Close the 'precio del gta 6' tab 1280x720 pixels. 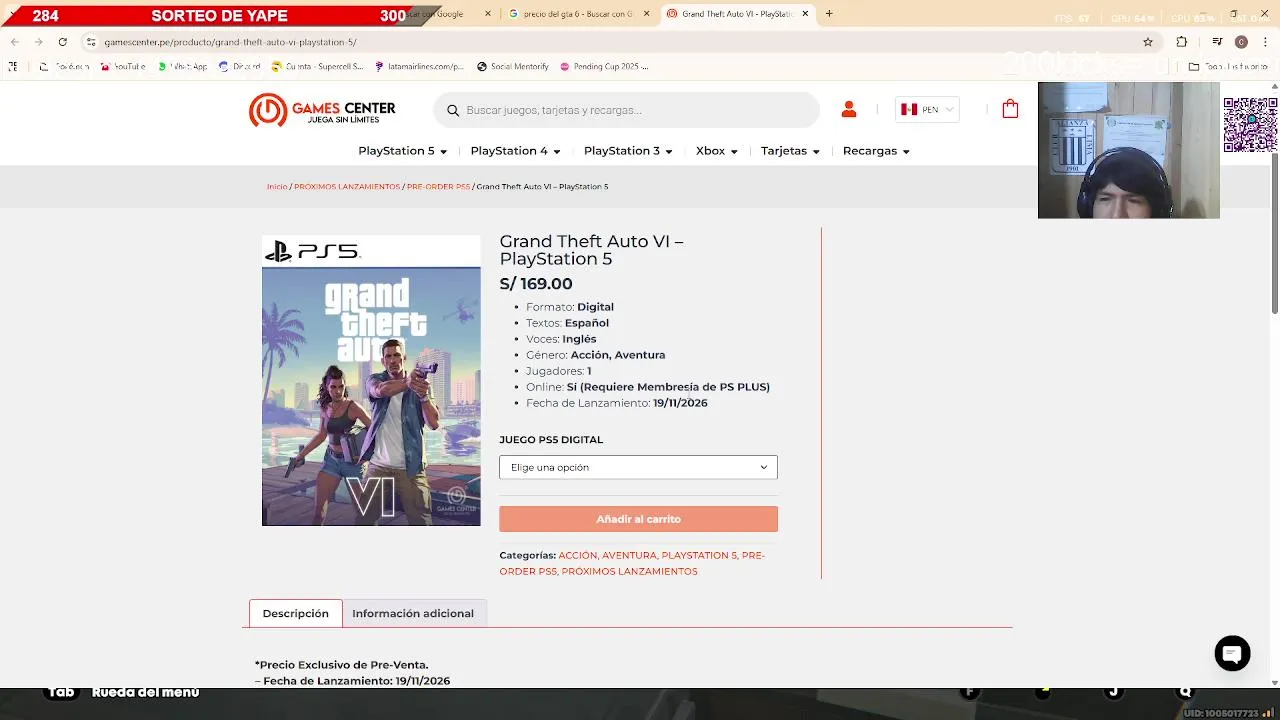646,14
